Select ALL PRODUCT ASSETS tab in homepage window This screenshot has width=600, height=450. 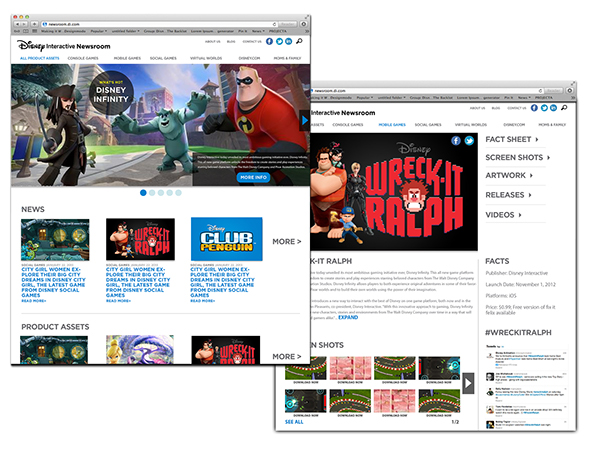[x=39, y=58]
